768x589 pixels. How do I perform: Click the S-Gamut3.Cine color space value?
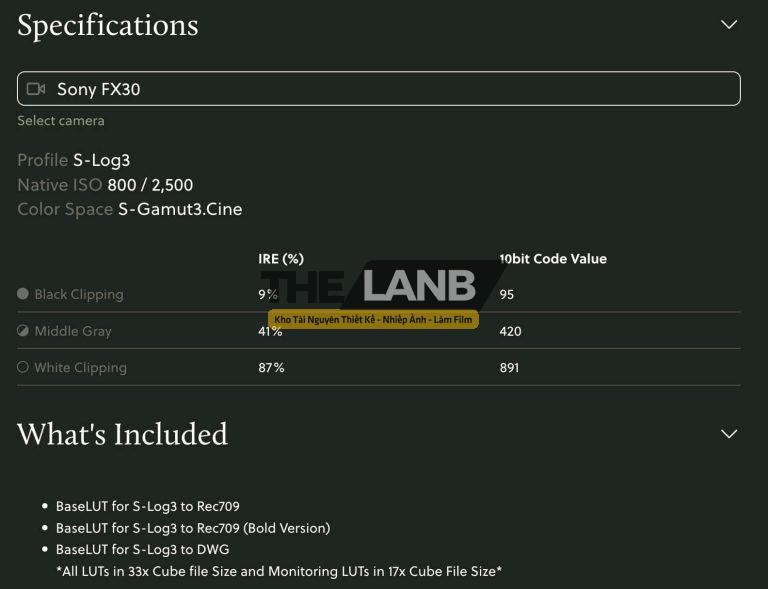click(x=180, y=209)
